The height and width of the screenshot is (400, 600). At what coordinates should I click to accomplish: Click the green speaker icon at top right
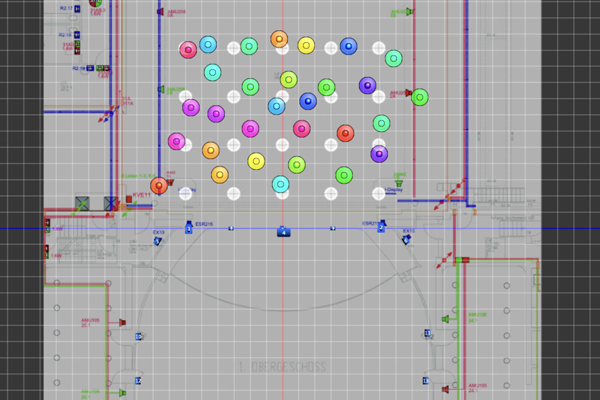tap(411, 12)
